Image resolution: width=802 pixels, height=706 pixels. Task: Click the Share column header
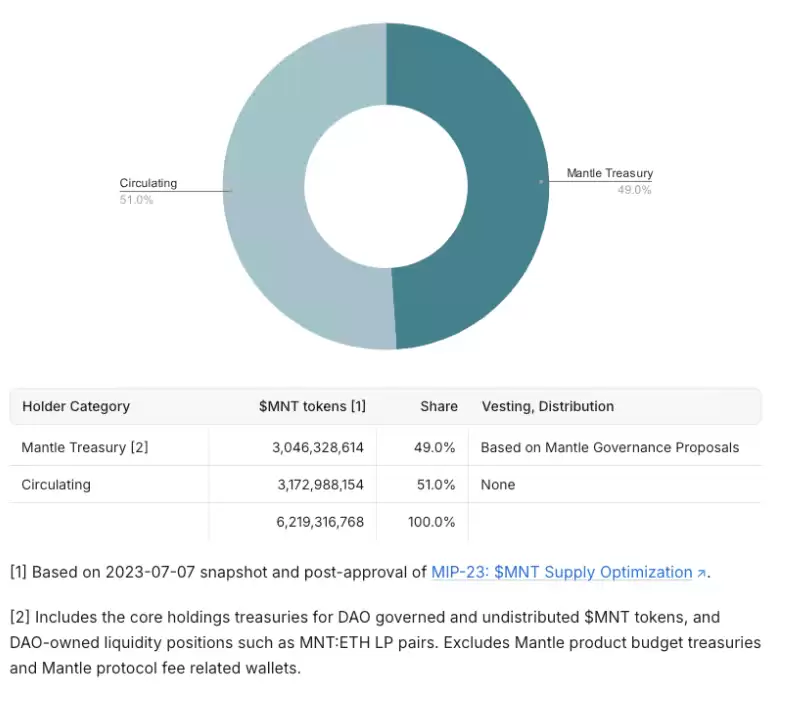(x=438, y=406)
